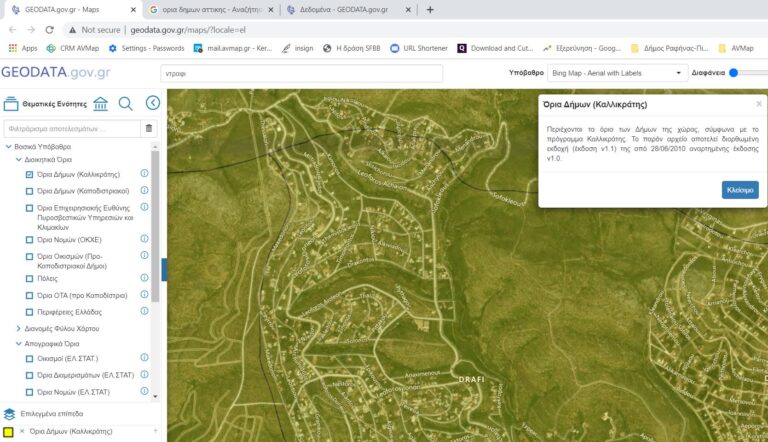Click the Διαφάνεια transparency slider handle
768x442 pixels.
[733, 72]
